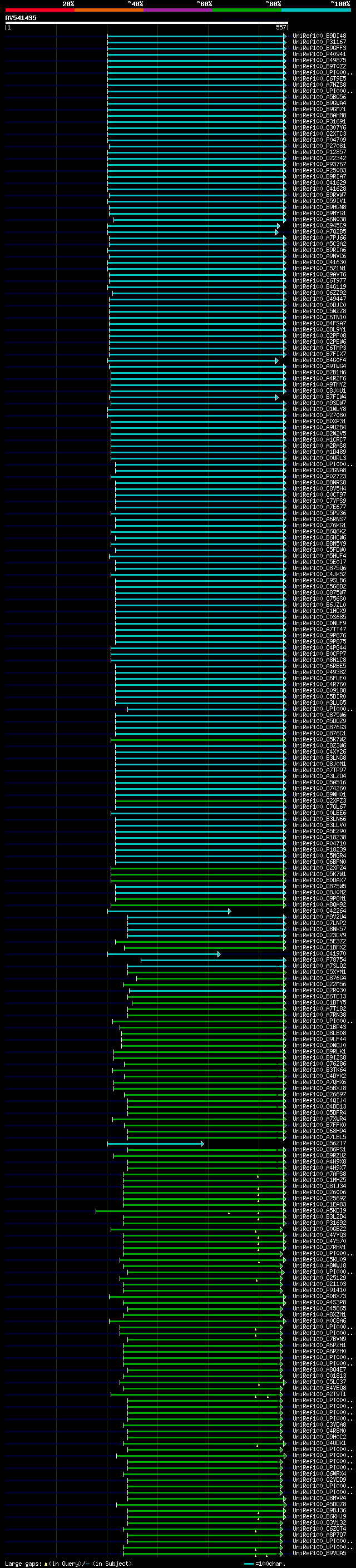356x1568 pixels.
Task: Click the =100char scale legend
Action: point(265,1563)
